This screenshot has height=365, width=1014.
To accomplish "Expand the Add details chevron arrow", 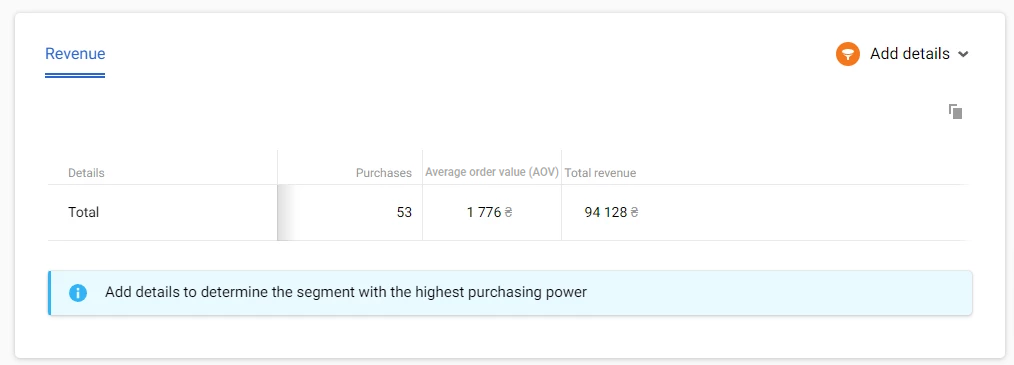I will tap(963, 54).
